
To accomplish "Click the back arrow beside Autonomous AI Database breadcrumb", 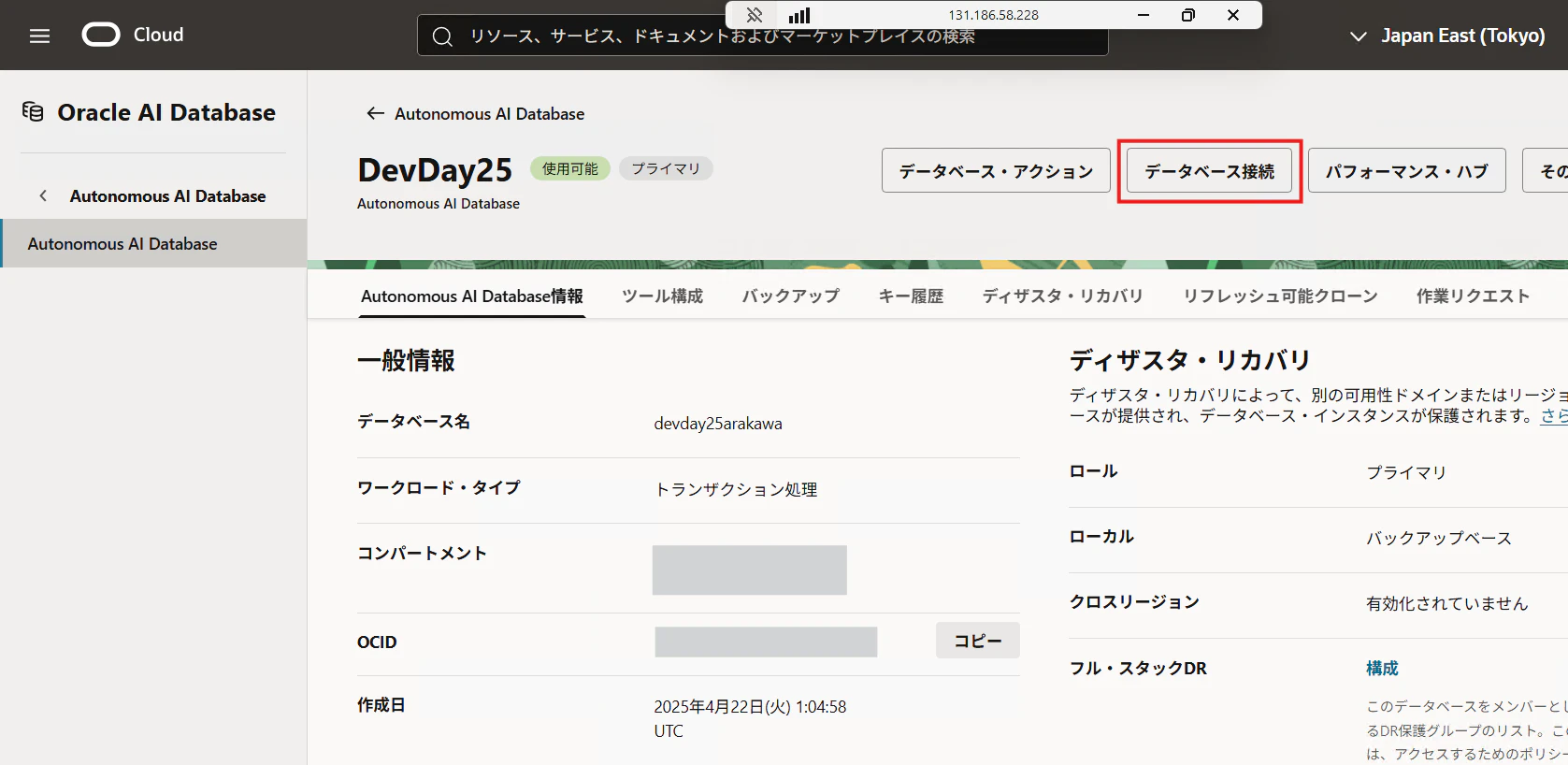I will pos(375,113).
